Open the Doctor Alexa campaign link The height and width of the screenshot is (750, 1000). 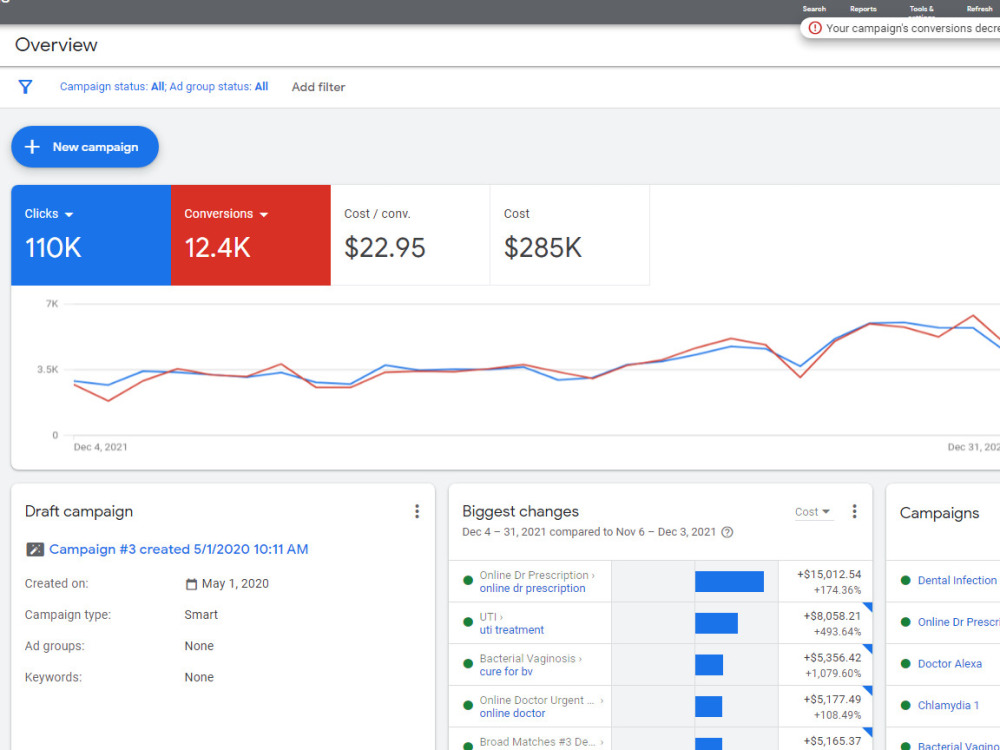(x=950, y=664)
